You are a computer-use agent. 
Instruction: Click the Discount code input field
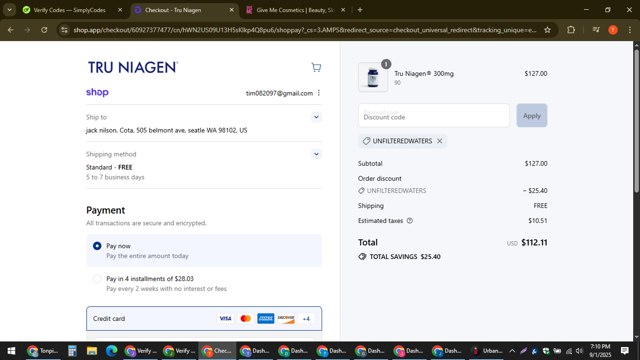(x=433, y=116)
